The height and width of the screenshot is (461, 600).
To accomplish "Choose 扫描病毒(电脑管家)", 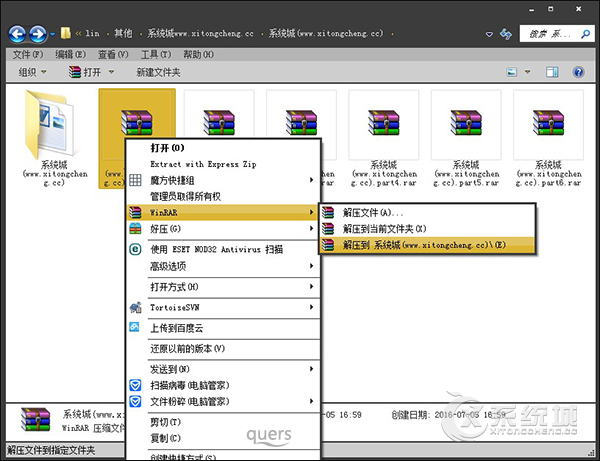I will (x=223, y=385).
